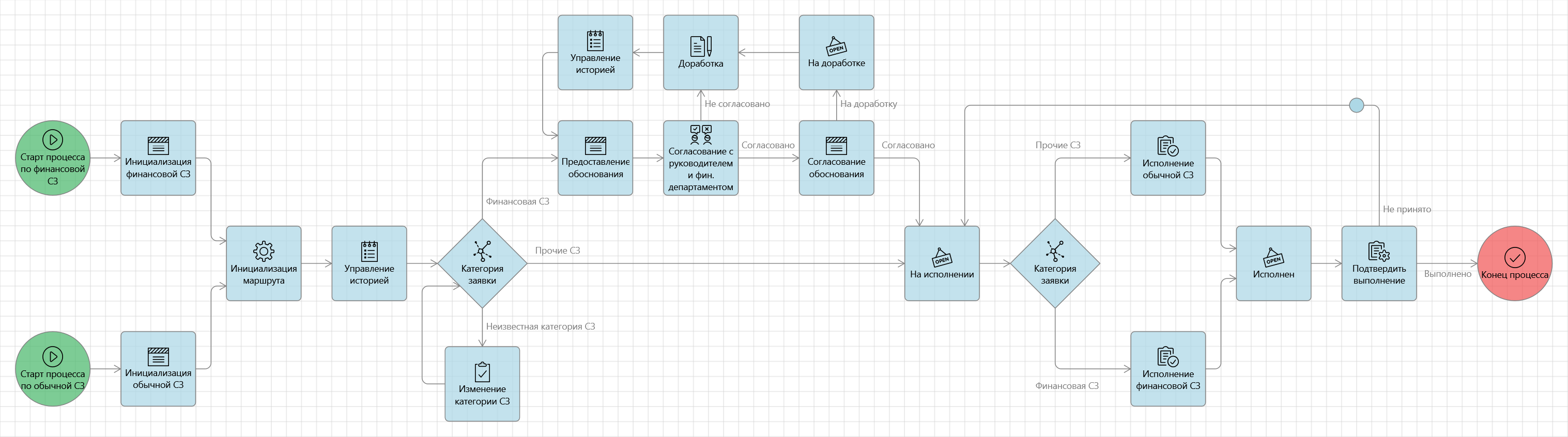Click the OPEN sign icon in 'На доработке'
This screenshot has height=437, width=1568.
point(836,46)
